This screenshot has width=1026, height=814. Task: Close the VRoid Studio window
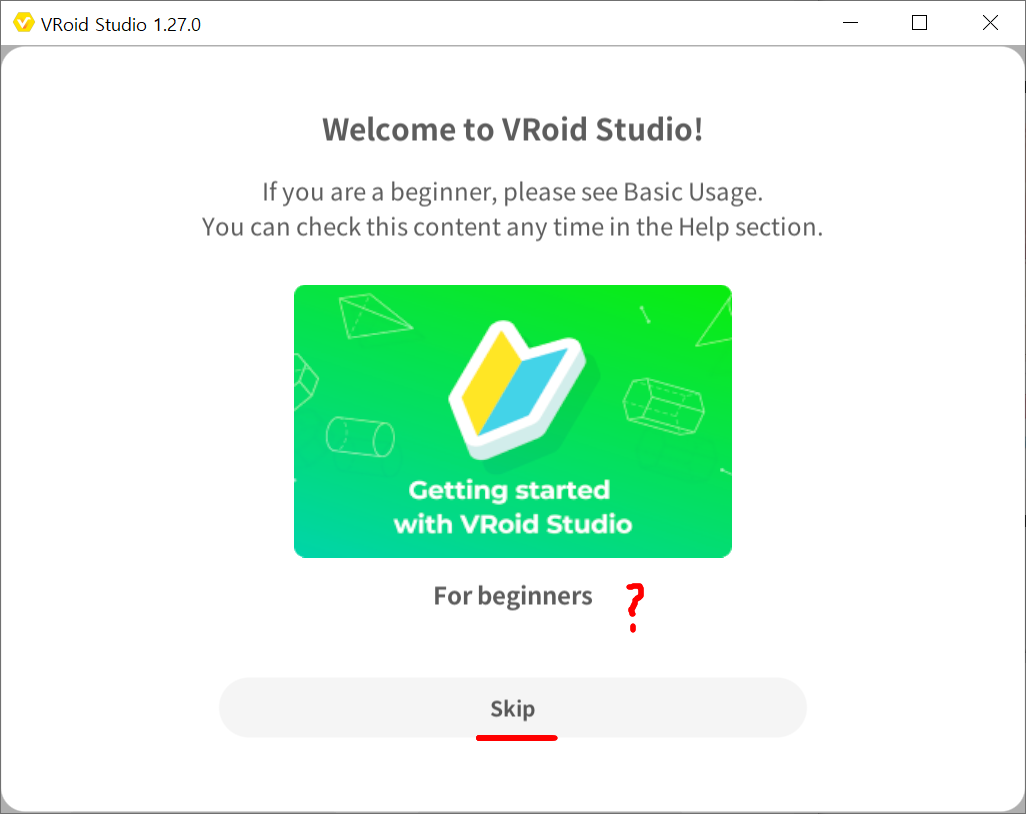(x=990, y=23)
